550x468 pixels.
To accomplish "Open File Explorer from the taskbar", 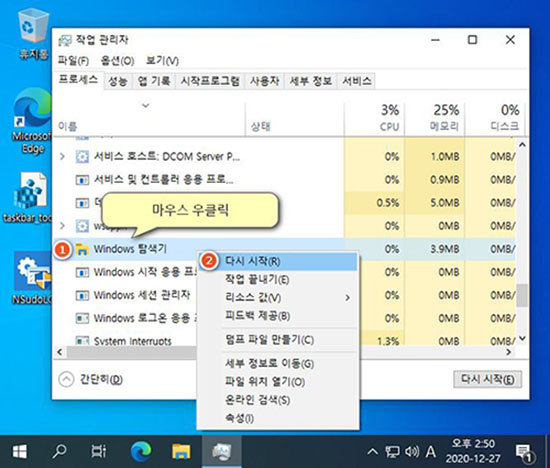I will (x=181, y=452).
